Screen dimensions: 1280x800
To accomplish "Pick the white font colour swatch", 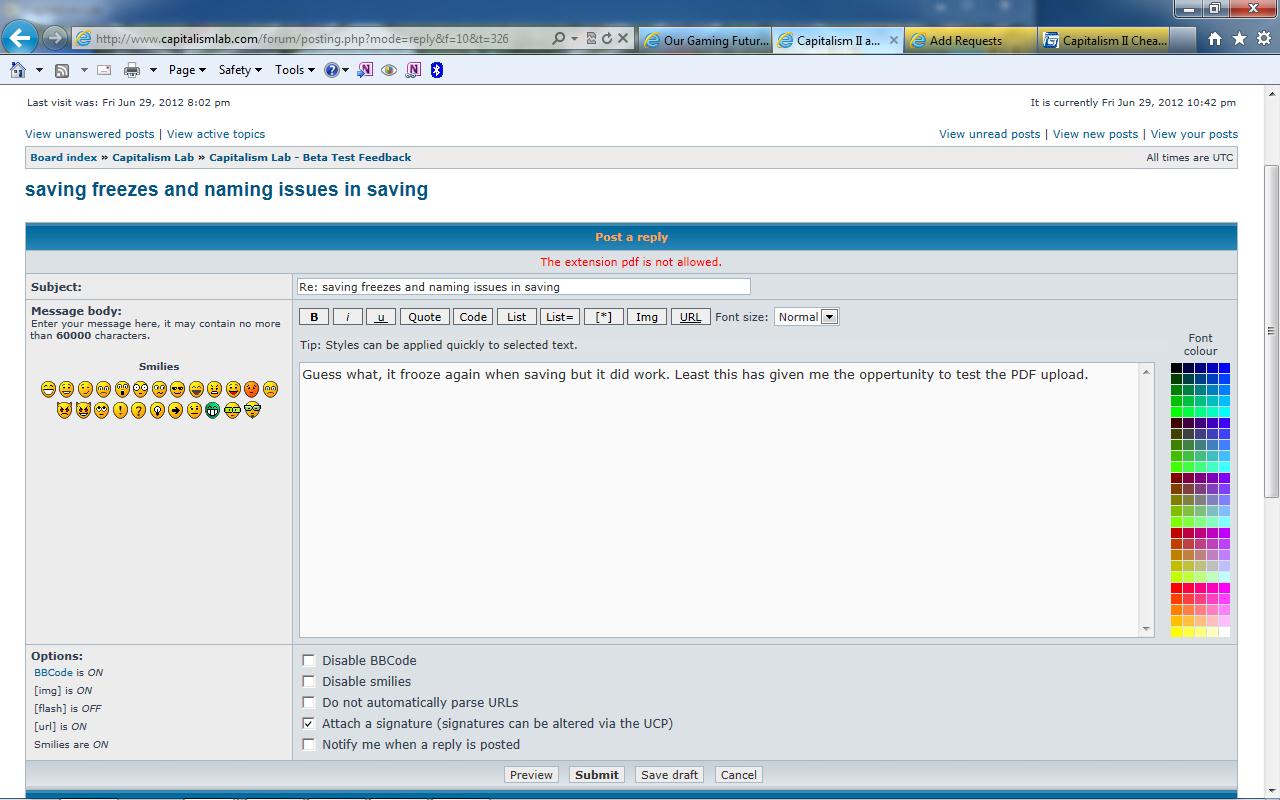I will (1224, 631).
